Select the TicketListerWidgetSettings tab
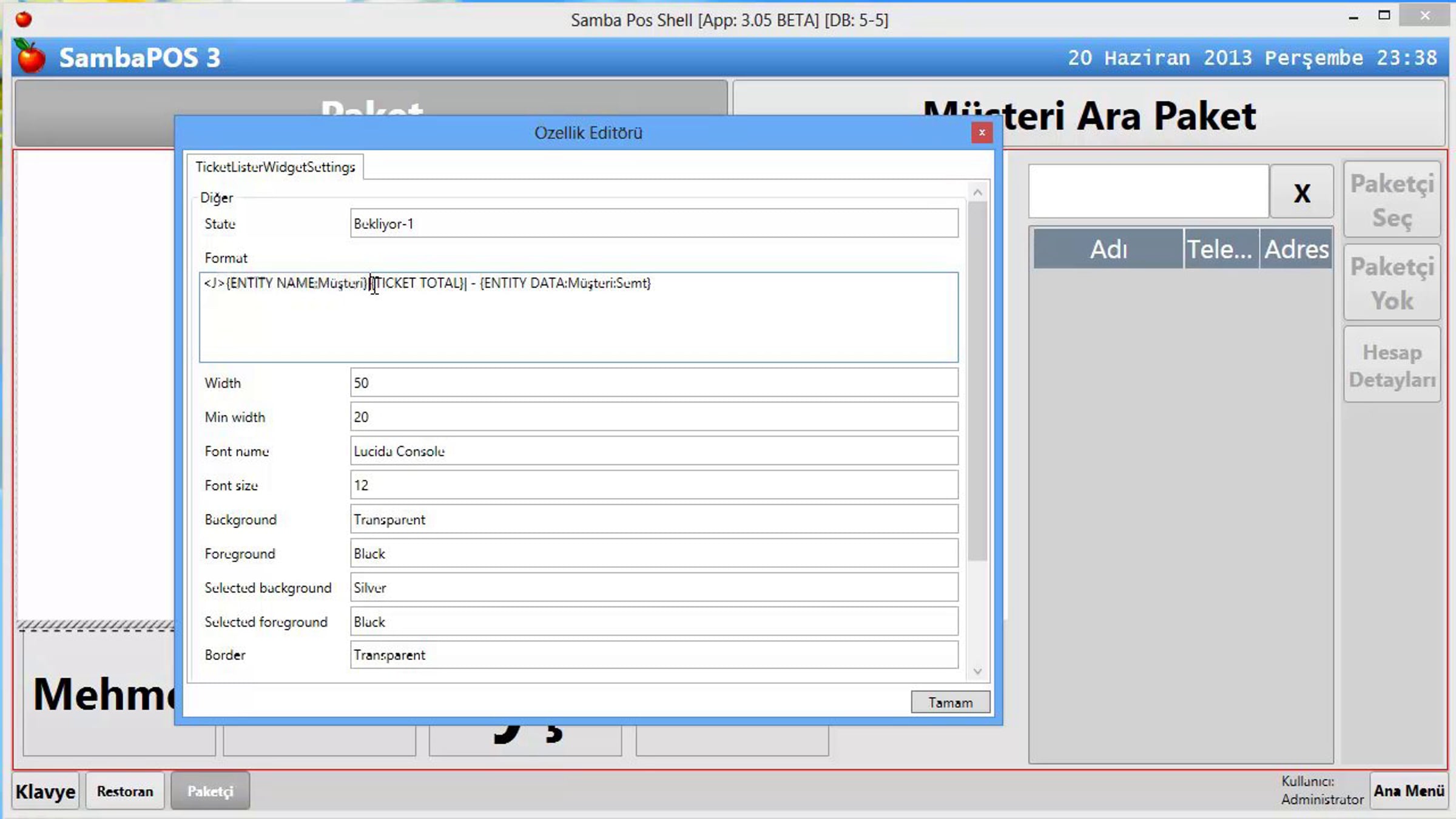This screenshot has height=819, width=1456. click(275, 167)
